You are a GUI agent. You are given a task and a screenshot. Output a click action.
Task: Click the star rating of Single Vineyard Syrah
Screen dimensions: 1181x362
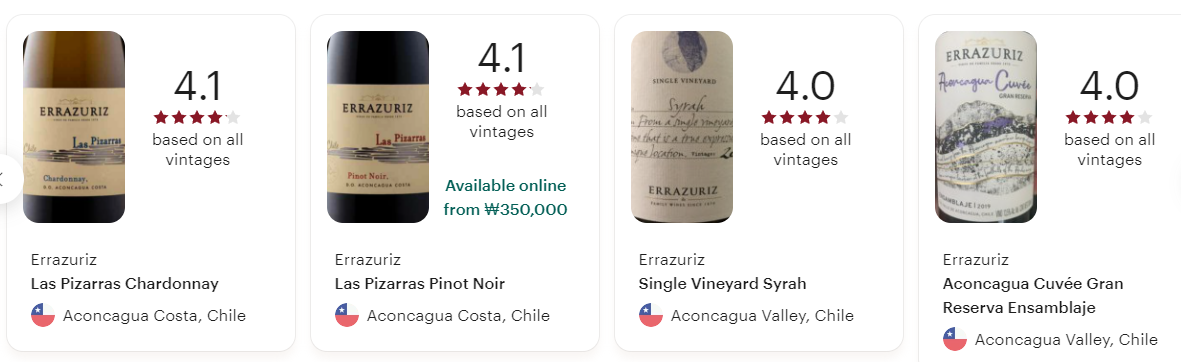(805, 117)
